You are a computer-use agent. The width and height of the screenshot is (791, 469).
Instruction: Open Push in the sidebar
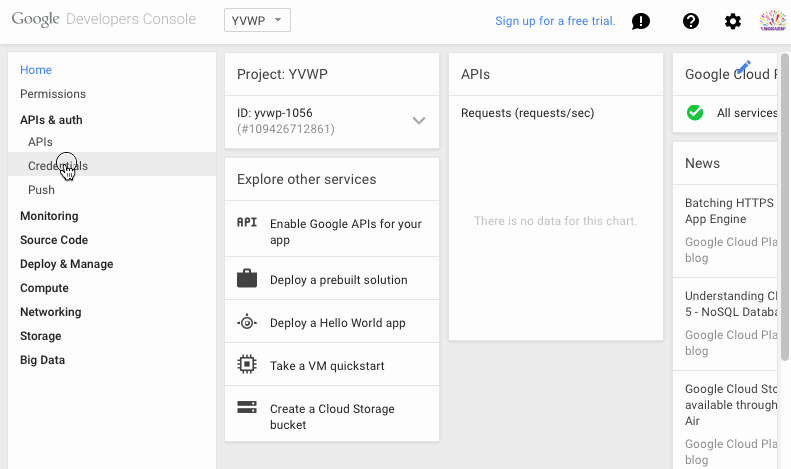click(41, 190)
